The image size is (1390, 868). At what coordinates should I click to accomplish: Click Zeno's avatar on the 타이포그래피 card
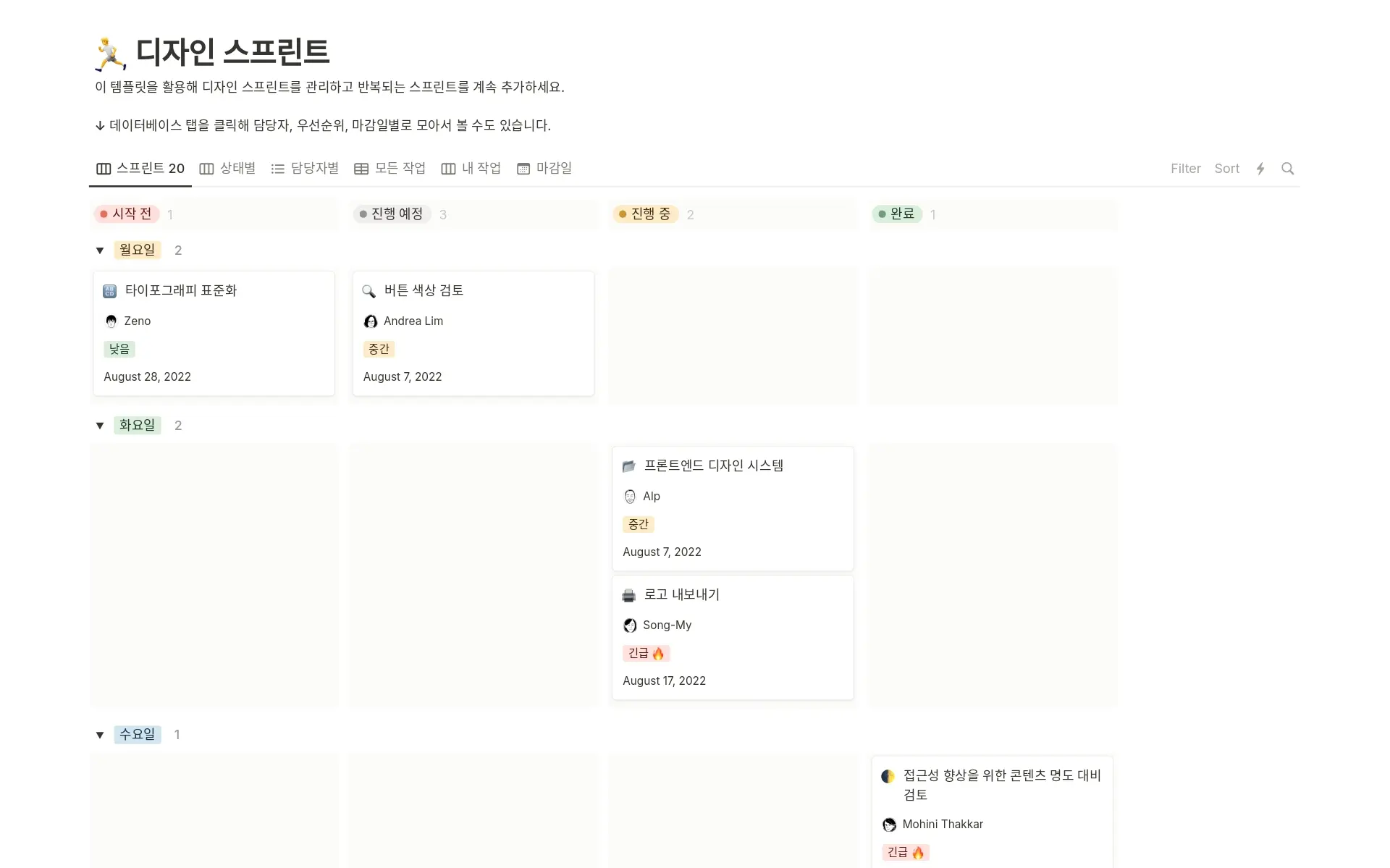111,321
